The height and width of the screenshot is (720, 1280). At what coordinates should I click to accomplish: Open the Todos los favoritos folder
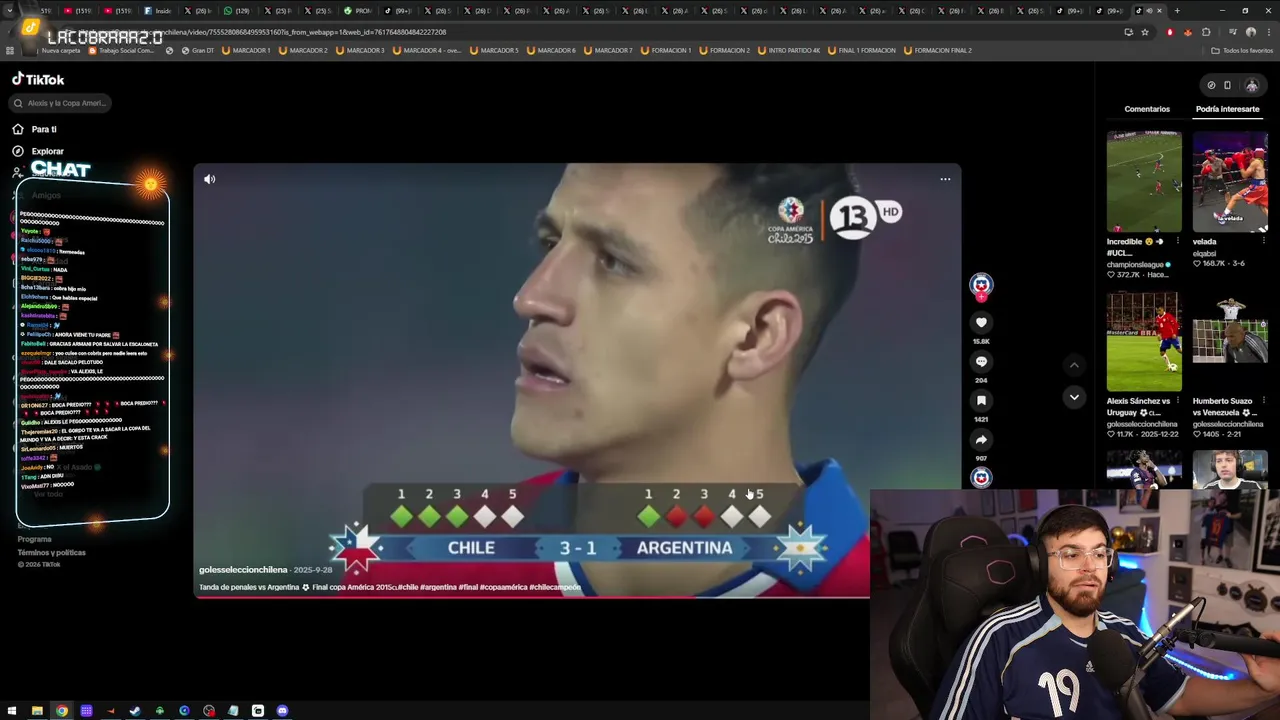[1243, 50]
